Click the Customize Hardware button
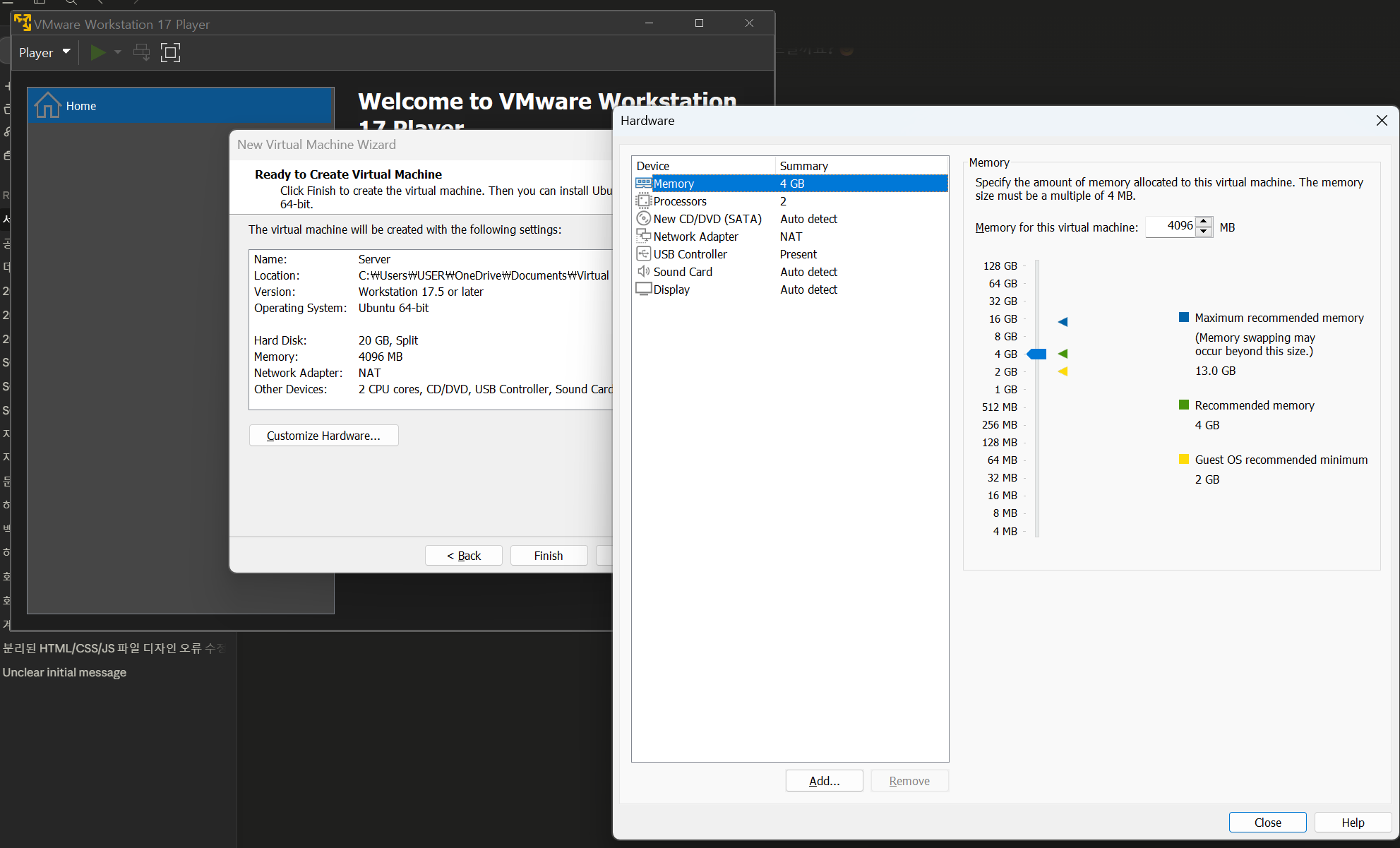Screen dimensions: 1400x848 coord(323,436)
